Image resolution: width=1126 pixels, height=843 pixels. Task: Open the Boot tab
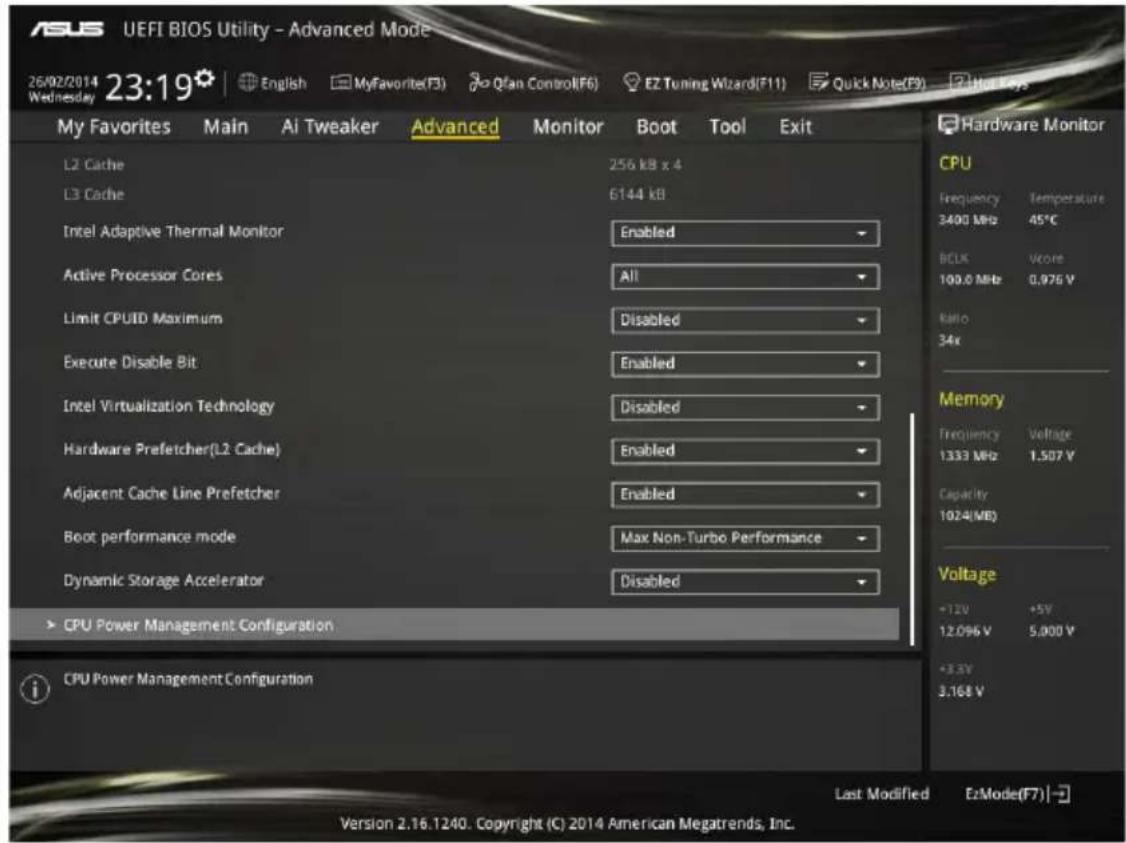656,127
